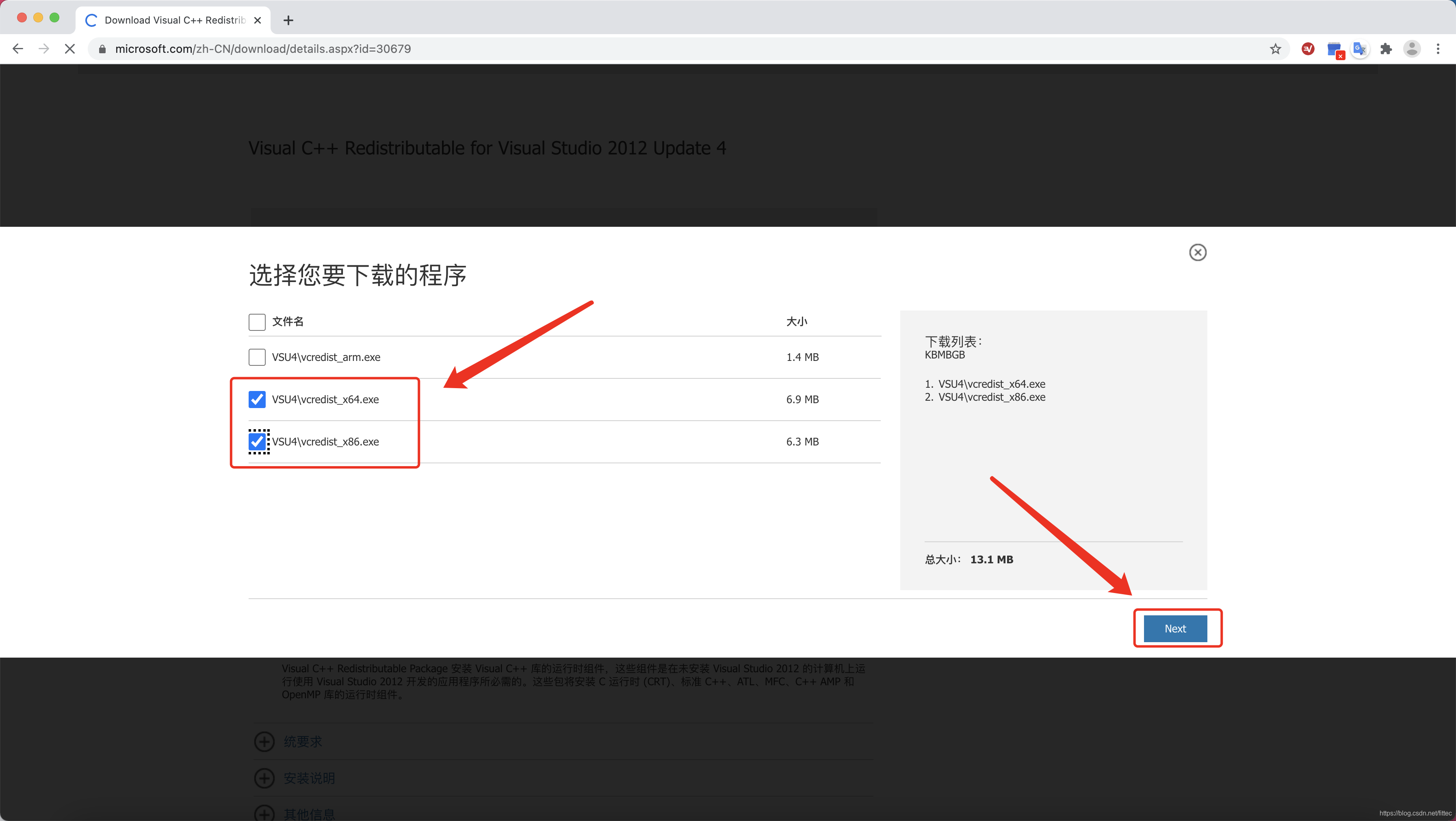Click the 6.3 MB size value

point(802,442)
